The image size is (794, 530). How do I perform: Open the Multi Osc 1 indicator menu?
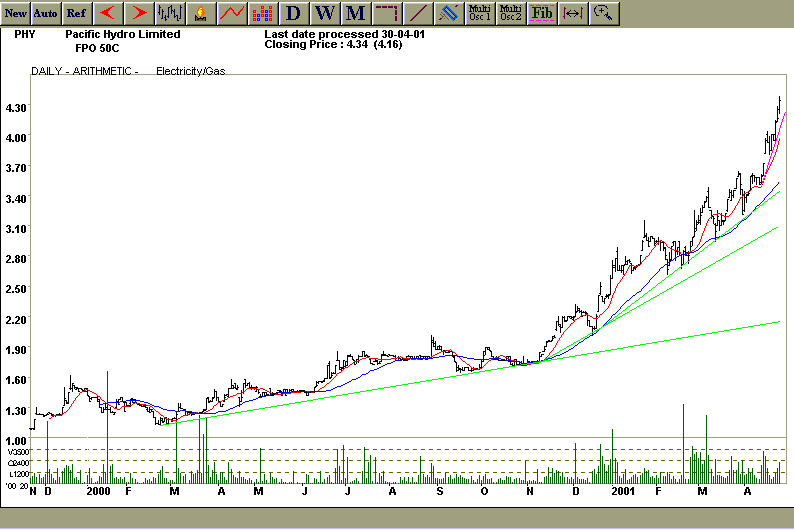(480, 13)
